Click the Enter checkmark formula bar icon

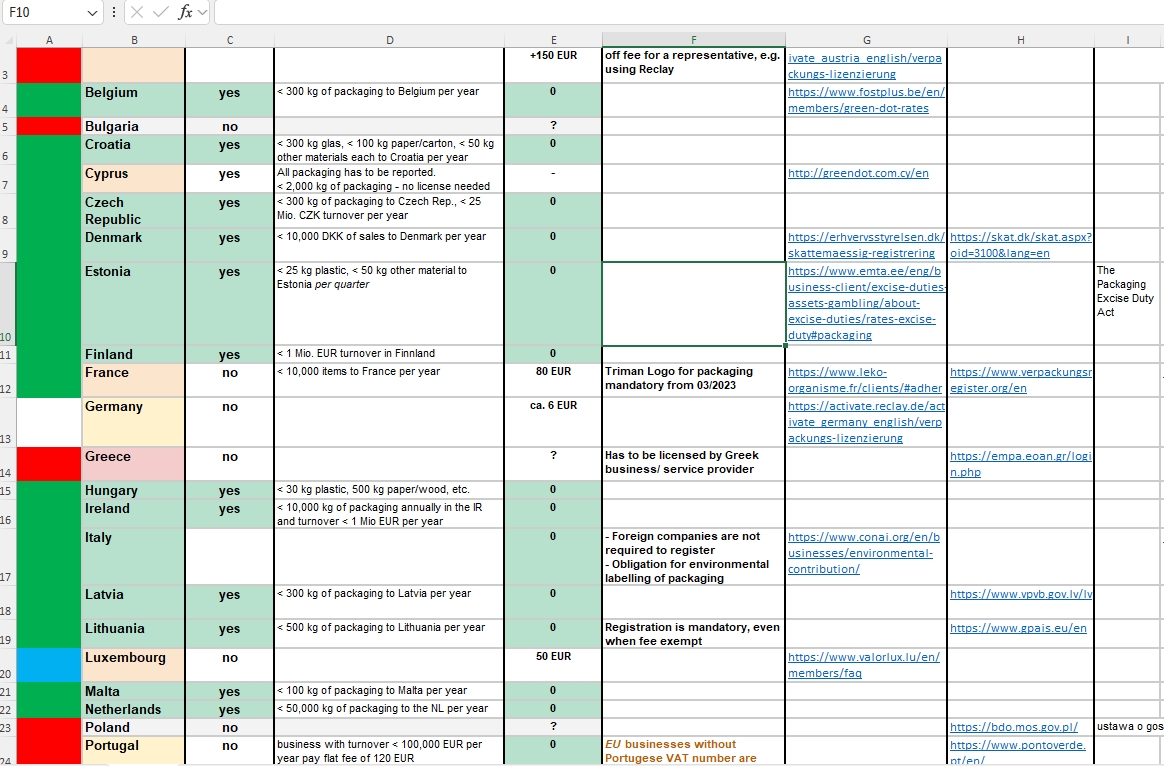click(160, 12)
